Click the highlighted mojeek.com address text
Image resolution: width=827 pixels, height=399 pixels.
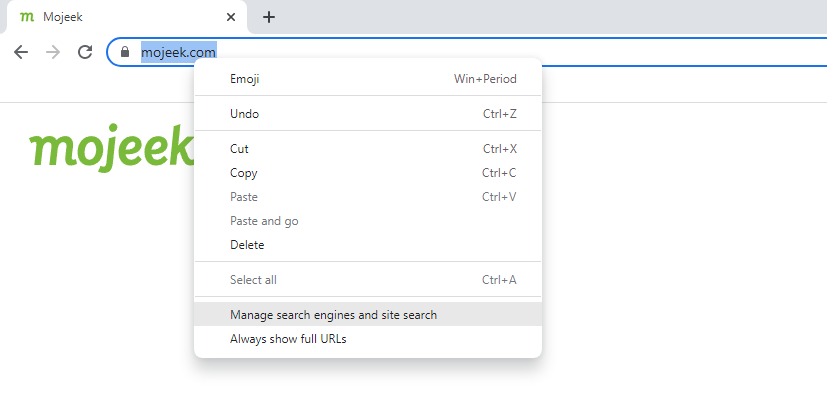178,52
